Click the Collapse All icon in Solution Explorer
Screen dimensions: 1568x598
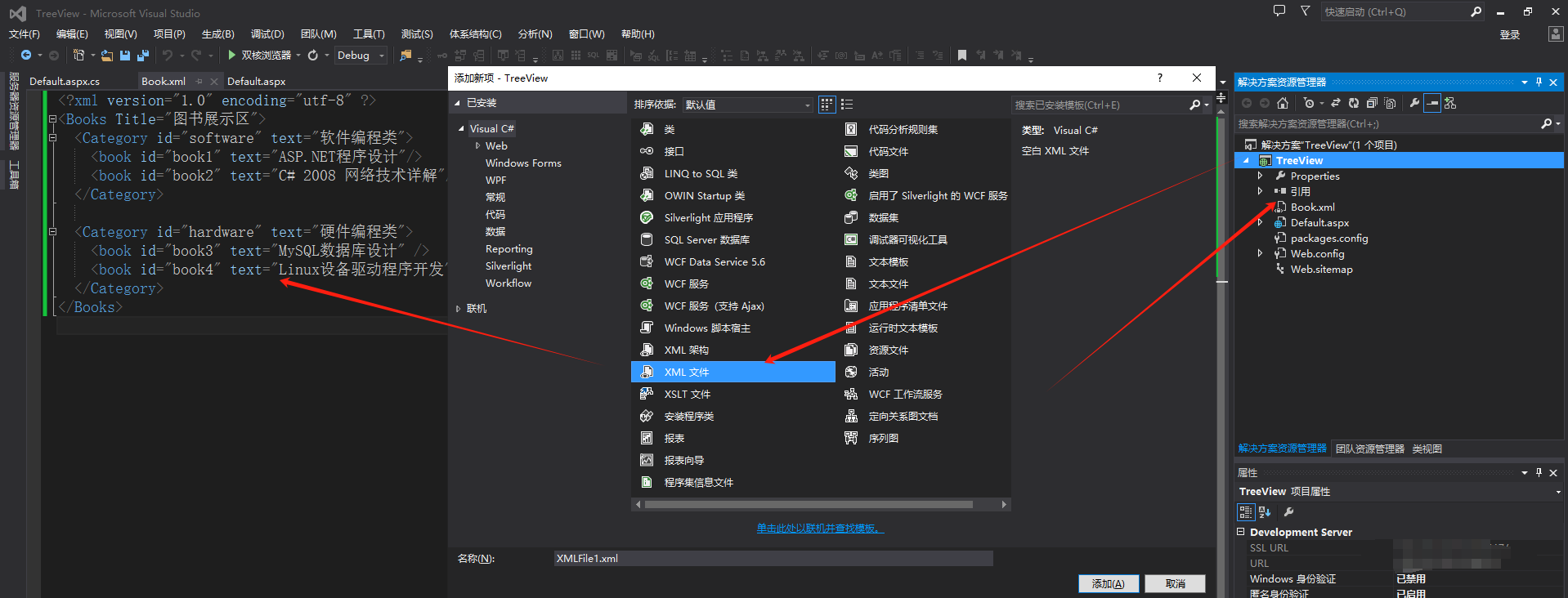click(x=1372, y=103)
